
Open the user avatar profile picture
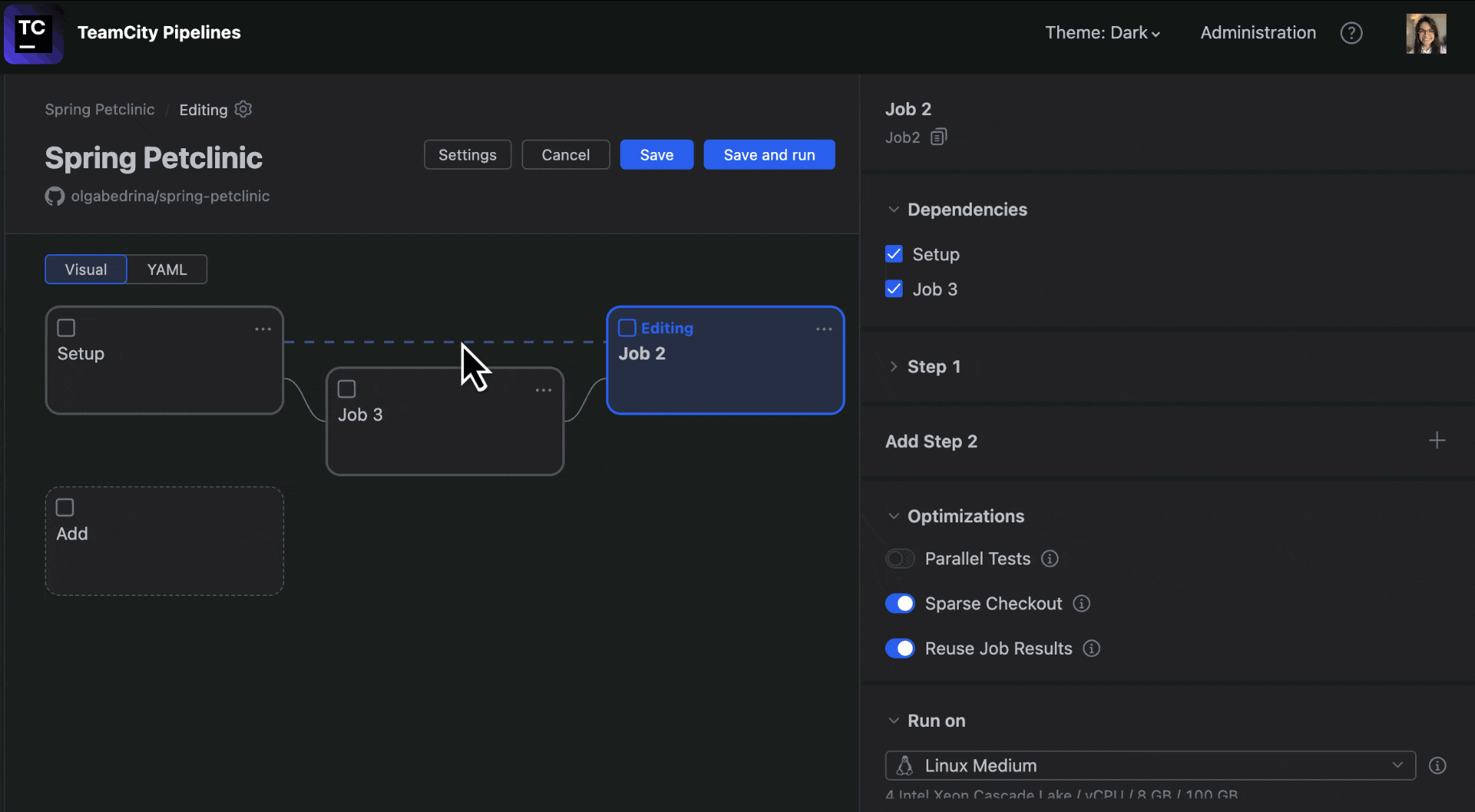[1426, 33]
